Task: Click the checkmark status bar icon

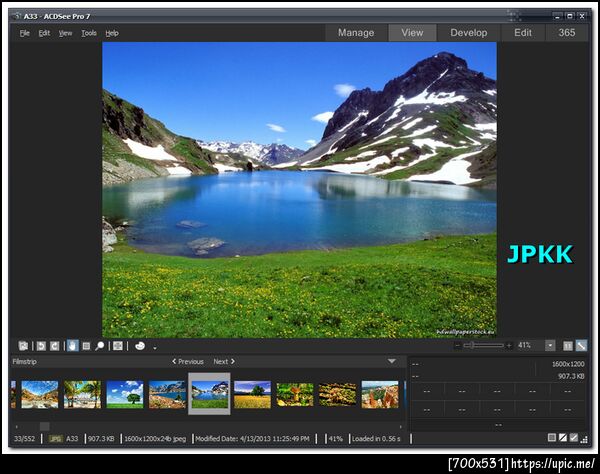Action: [x=574, y=438]
